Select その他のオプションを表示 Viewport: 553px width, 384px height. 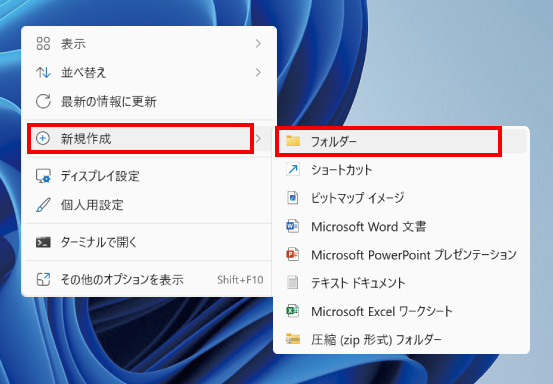click(149, 280)
